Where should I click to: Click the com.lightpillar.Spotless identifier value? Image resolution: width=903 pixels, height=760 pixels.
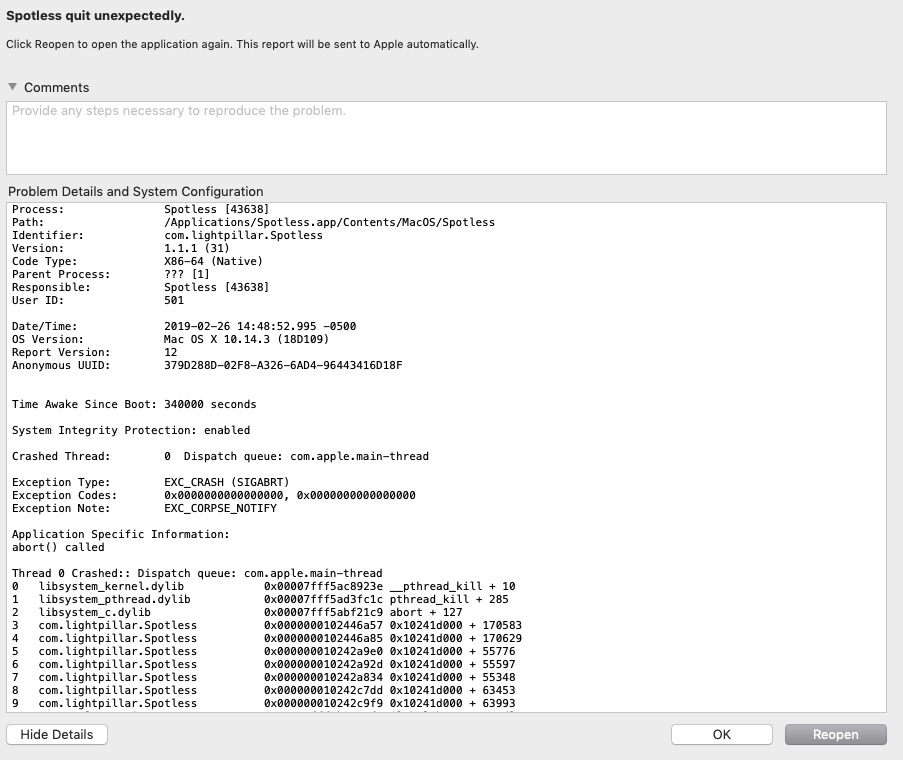tap(243, 235)
